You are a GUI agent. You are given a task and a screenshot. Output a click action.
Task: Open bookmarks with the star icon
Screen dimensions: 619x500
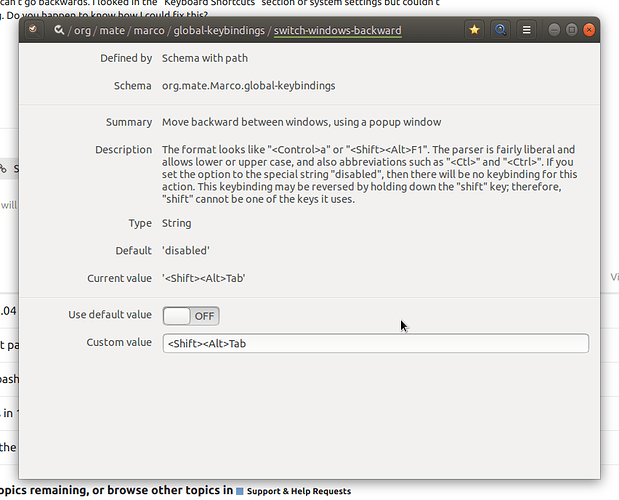coord(475,30)
